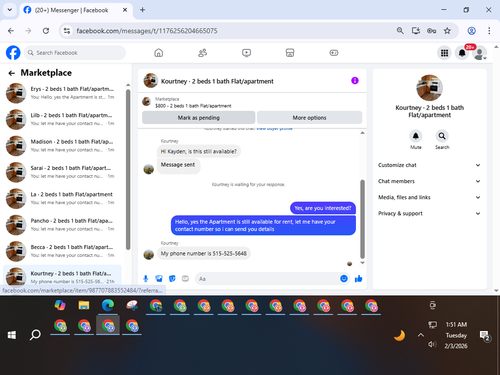Click the address bar URL
Viewport: 500px width, 375px height.
pos(147,31)
